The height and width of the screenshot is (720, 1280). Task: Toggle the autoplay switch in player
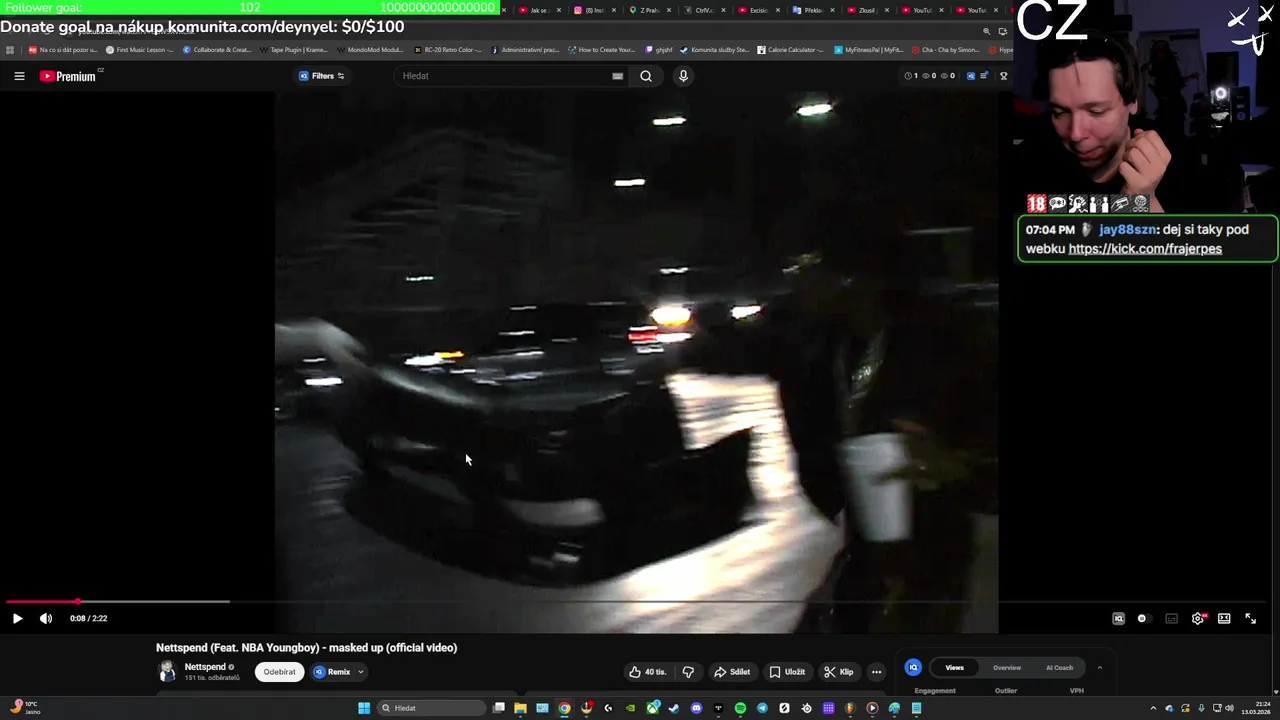tap(1143, 618)
